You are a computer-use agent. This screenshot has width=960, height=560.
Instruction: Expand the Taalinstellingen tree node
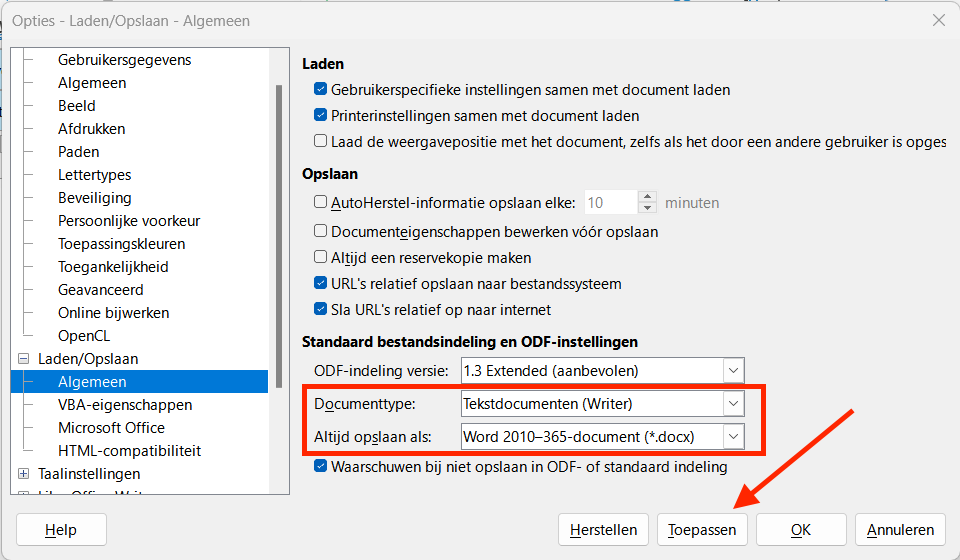click(24, 474)
